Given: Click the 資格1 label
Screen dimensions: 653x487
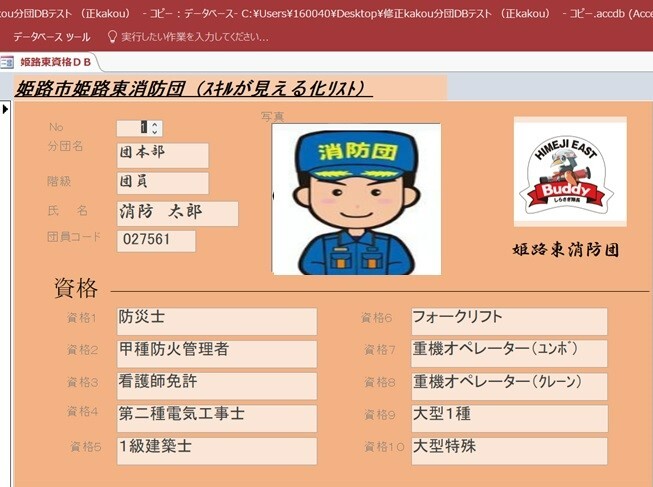Looking at the screenshot, I should pyautogui.click(x=82, y=318).
